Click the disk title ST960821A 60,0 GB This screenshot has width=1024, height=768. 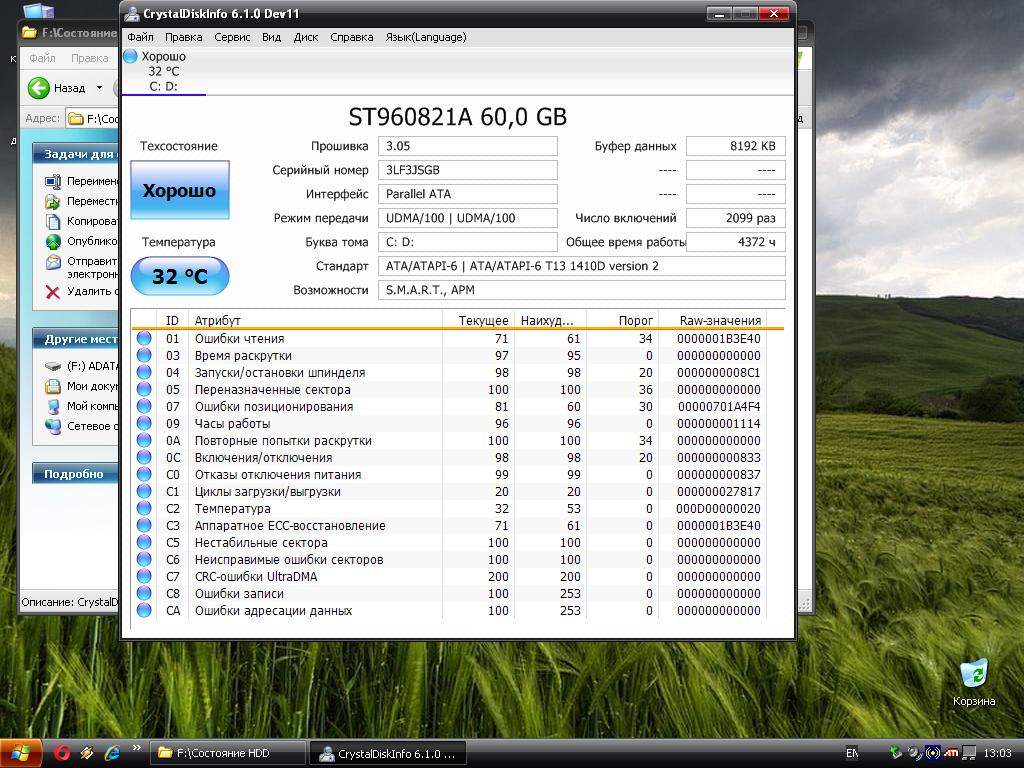pos(457,117)
